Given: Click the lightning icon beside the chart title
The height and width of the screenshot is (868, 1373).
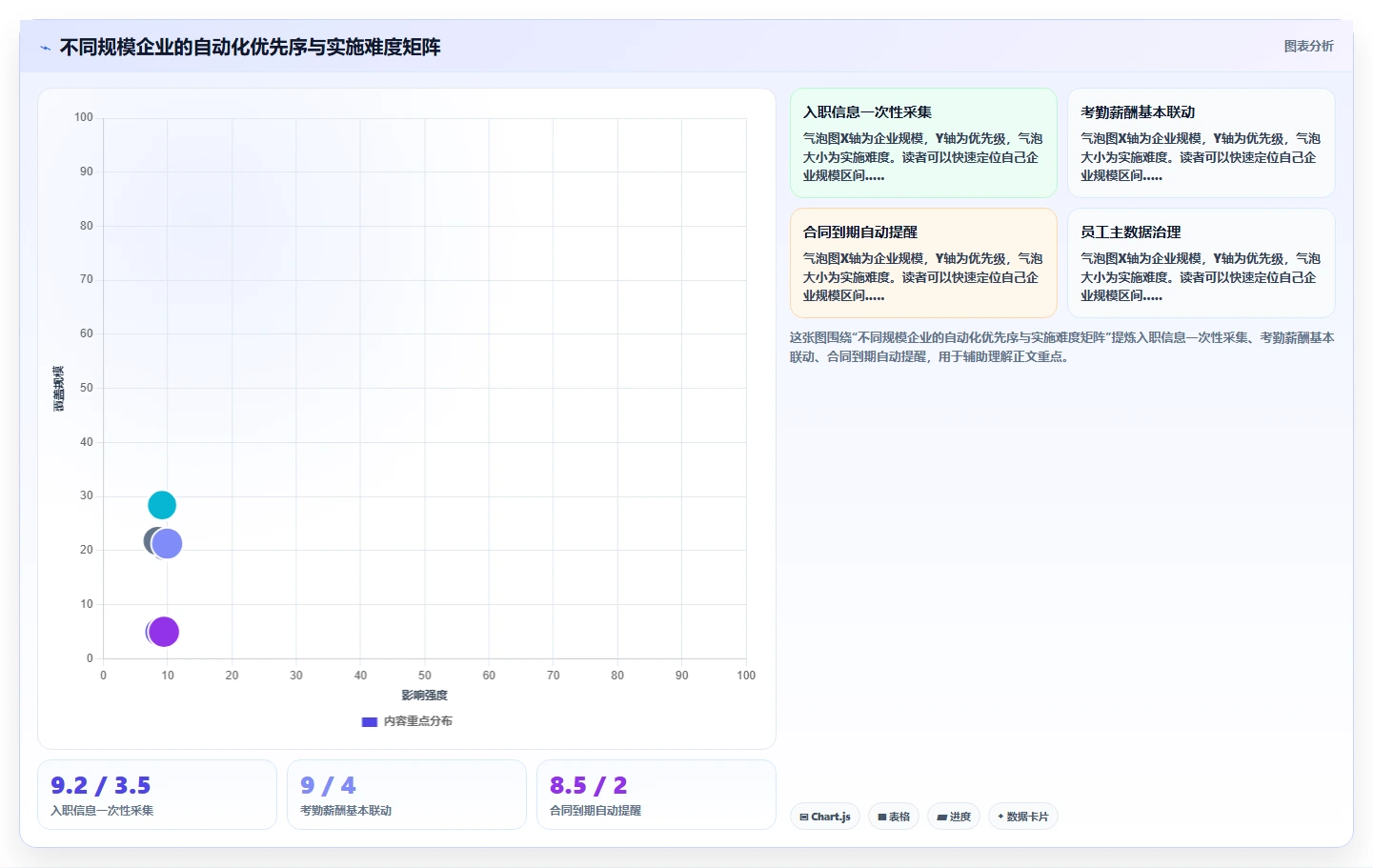Looking at the screenshot, I should point(45,48).
